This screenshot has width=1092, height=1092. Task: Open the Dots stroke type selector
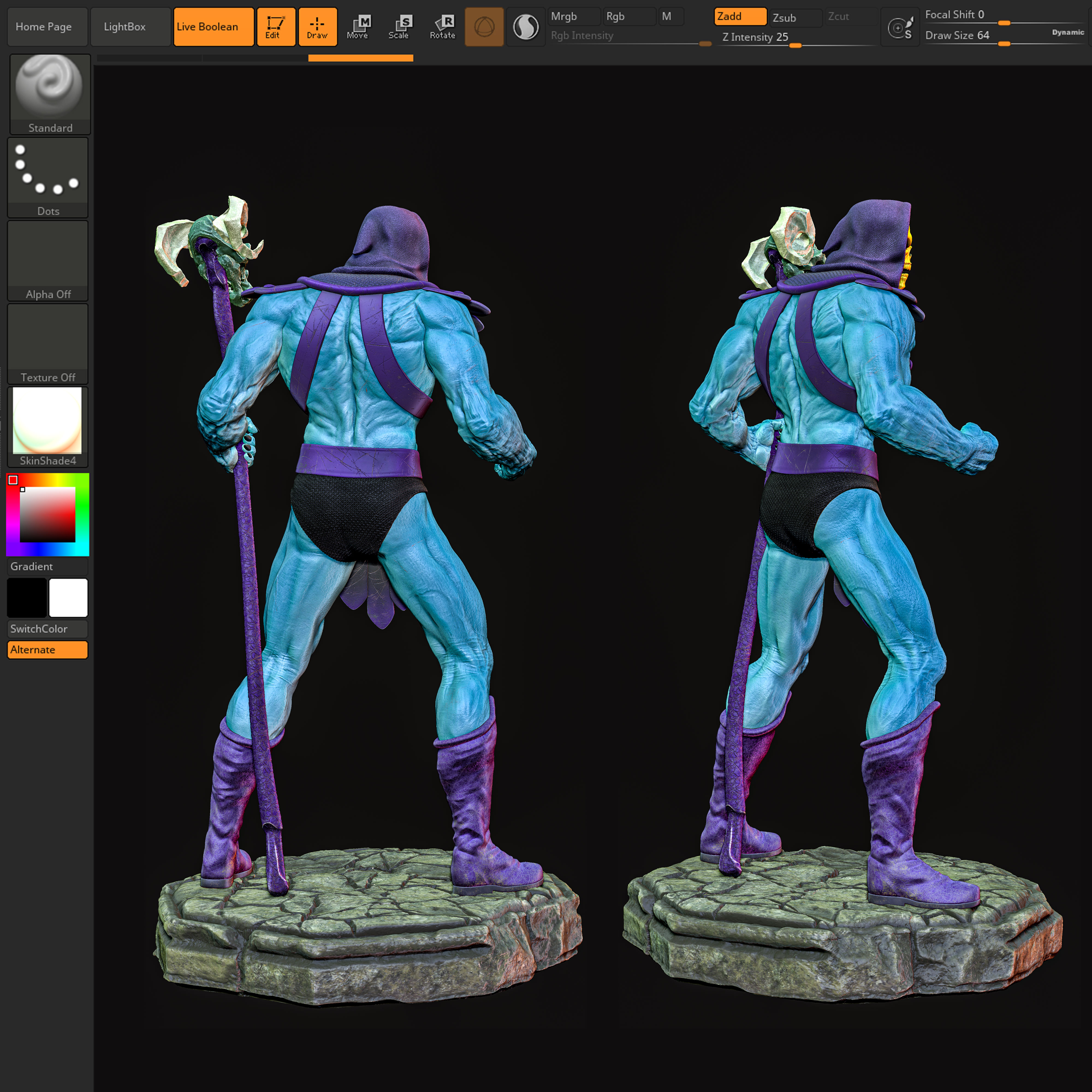(x=48, y=177)
